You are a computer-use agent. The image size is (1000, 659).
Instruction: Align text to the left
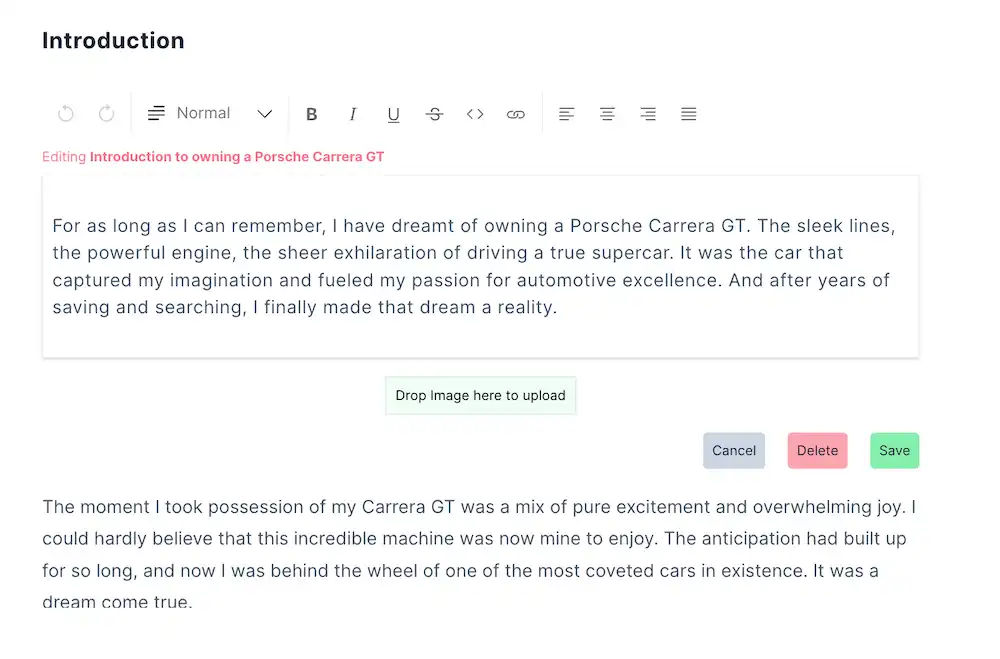[x=566, y=114]
